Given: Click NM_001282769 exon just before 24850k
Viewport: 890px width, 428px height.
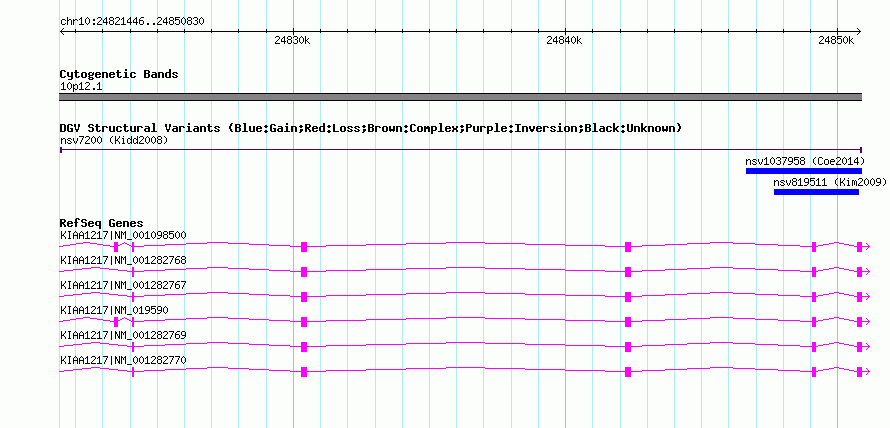Looking at the screenshot, I should pyautogui.click(x=814, y=347).
